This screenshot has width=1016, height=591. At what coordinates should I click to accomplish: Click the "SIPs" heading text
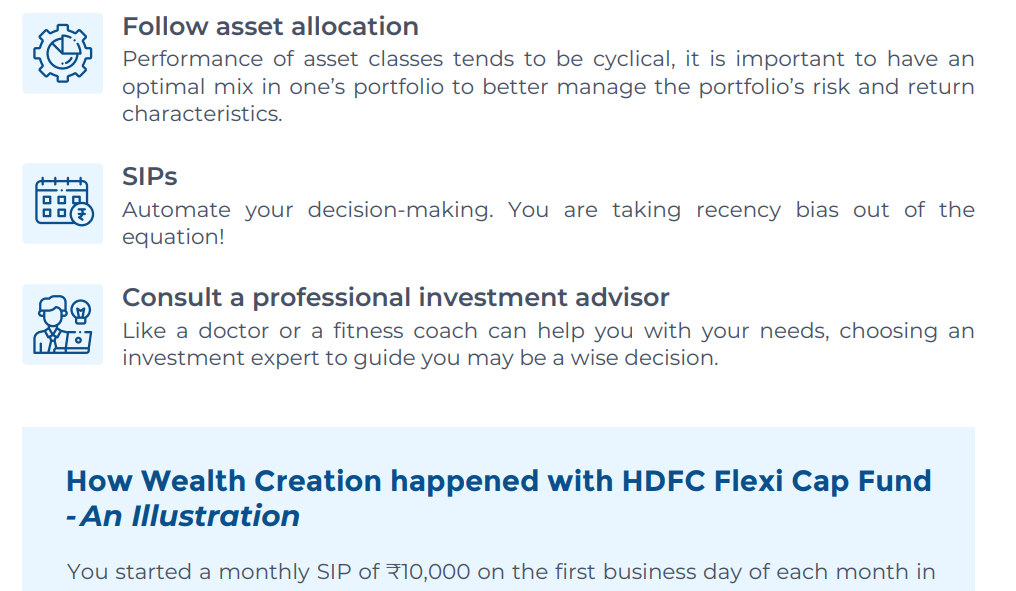(150, 177)
